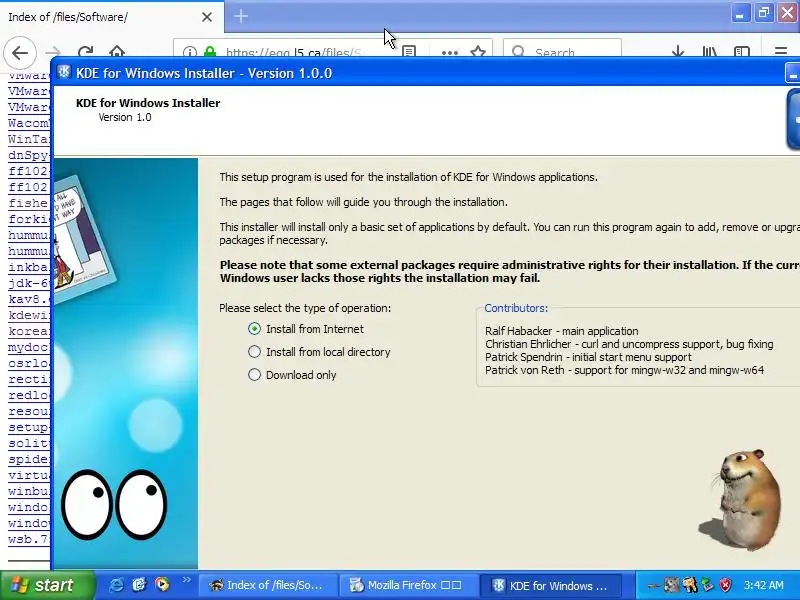
Task: Go back using Firefox back arrow
Action: [x=20, y=52]
